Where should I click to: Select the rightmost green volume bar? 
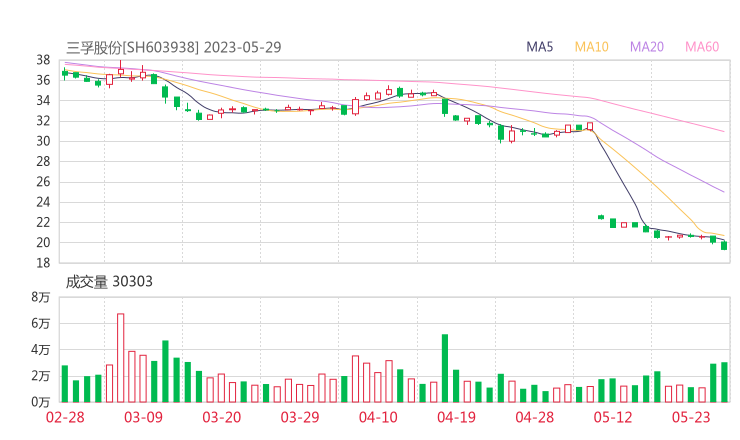click(x=724, y=382)
